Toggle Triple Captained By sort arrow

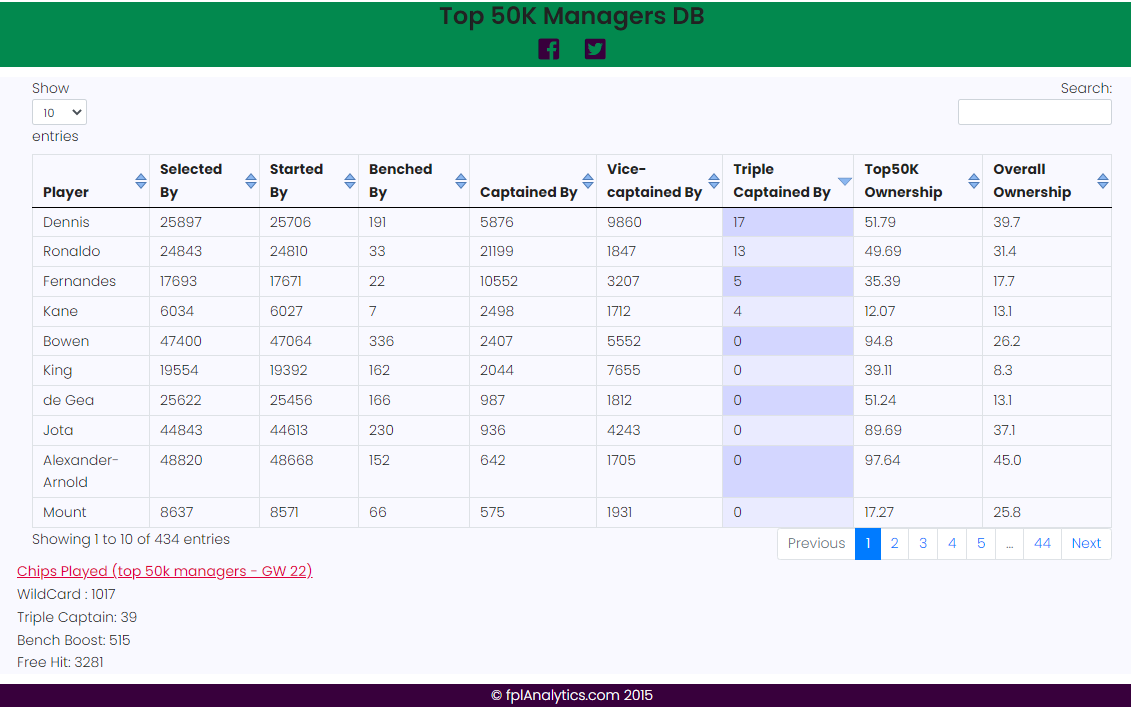tap(845, 181)
